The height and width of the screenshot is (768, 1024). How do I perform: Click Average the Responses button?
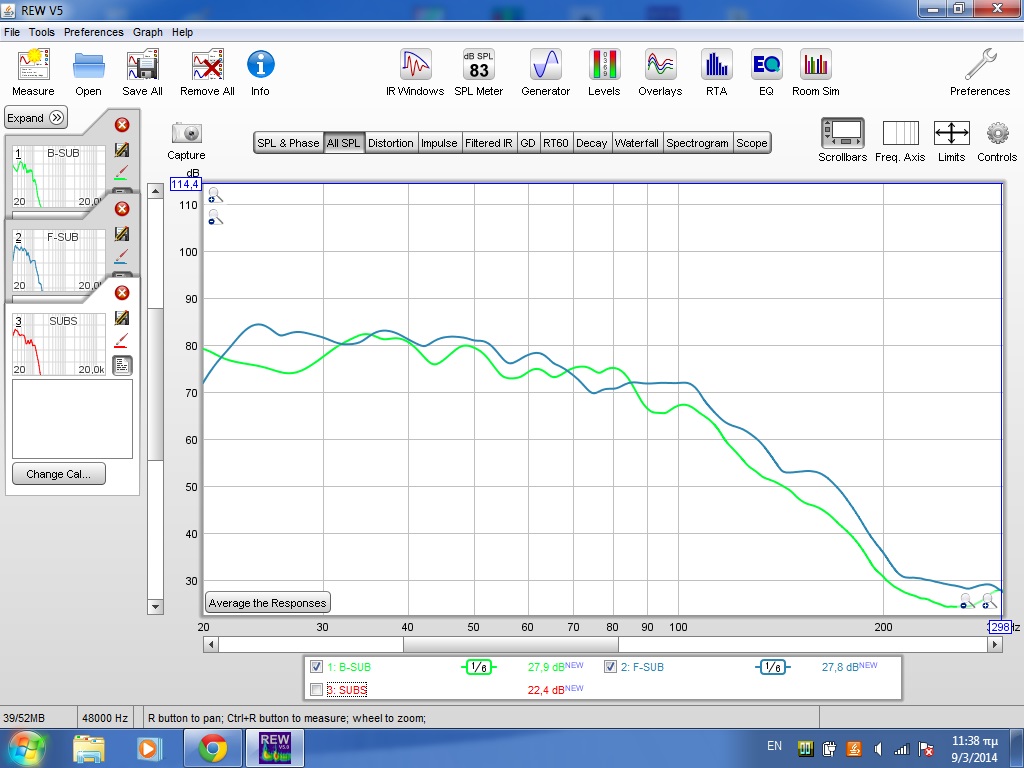(268, 603)
